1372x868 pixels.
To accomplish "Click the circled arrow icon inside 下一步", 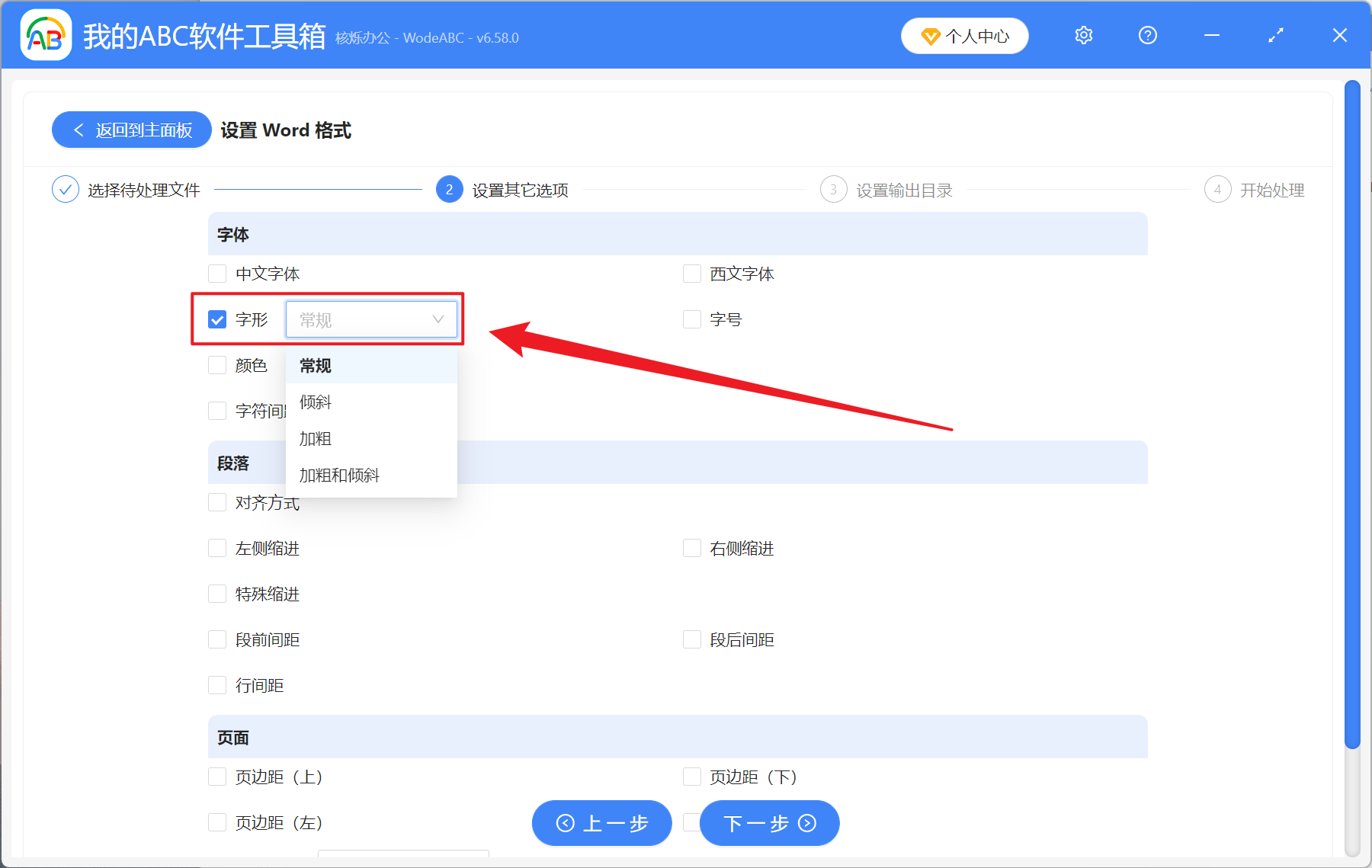I will pyautogui.click(x=806, y=823).
